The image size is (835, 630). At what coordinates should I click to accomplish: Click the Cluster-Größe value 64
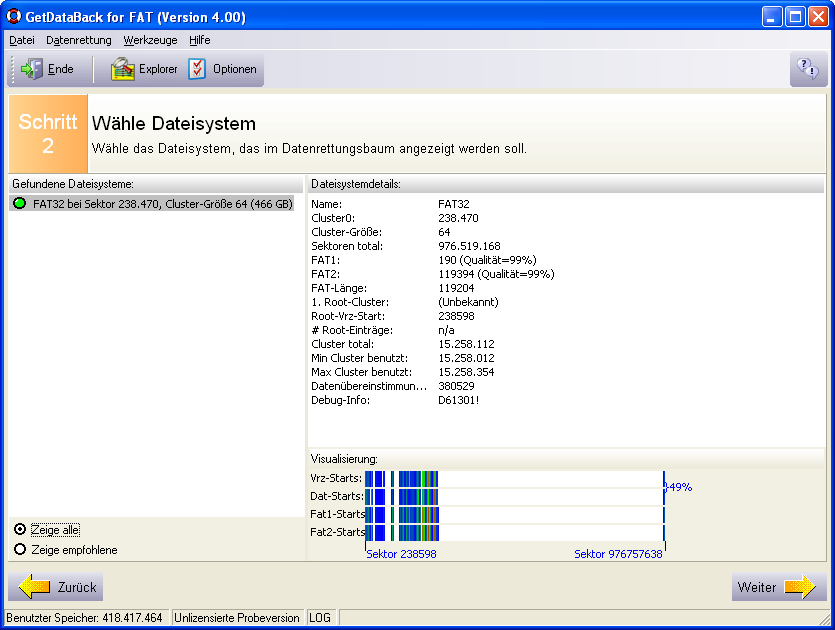pos(444,232)
